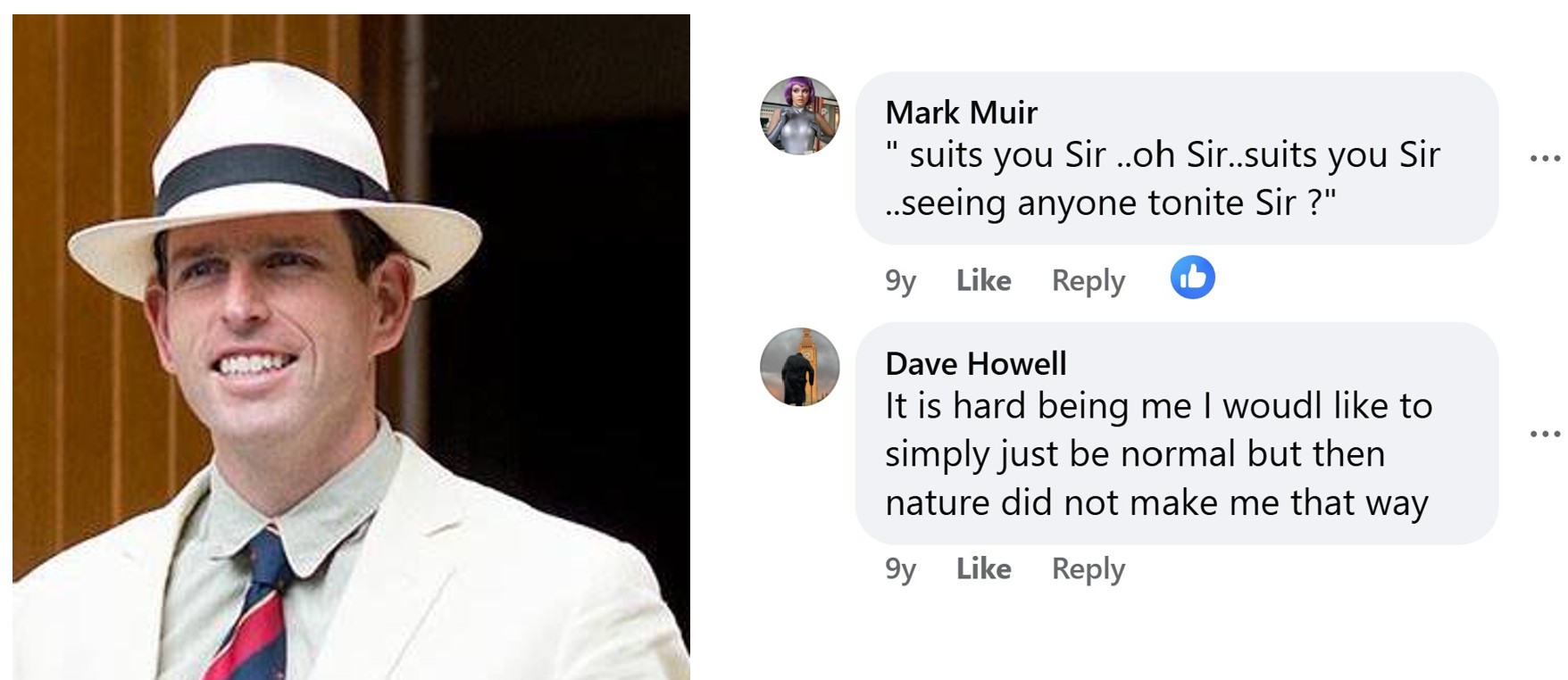The height and width of the screenshot is (680, 1568).
Task: Click "nature did not make me" line
Action: pos(1155,502)
